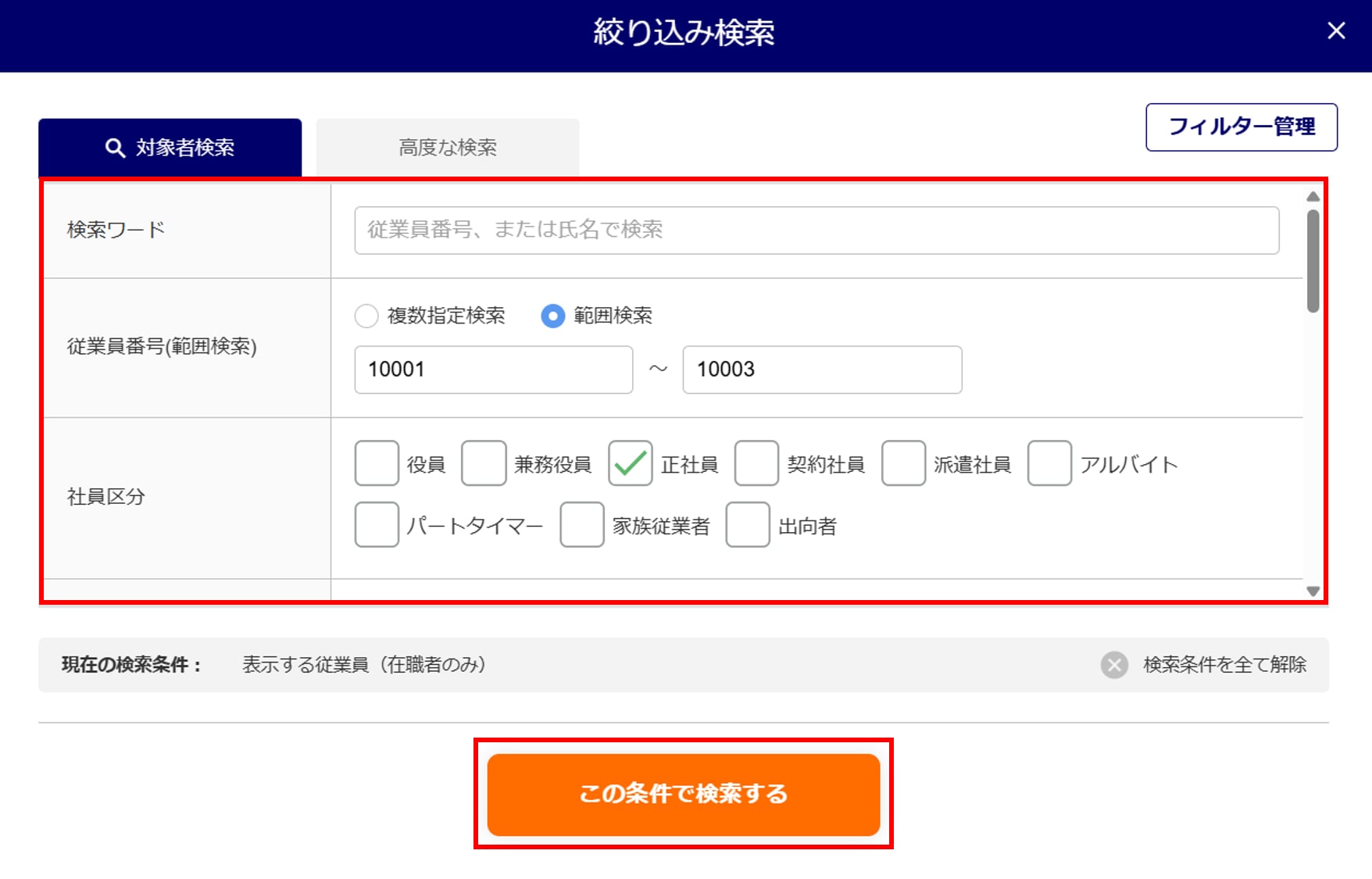Check the パートタイマー checkbox
Viewport: 1372px width, 879px height.
point(377,525)
